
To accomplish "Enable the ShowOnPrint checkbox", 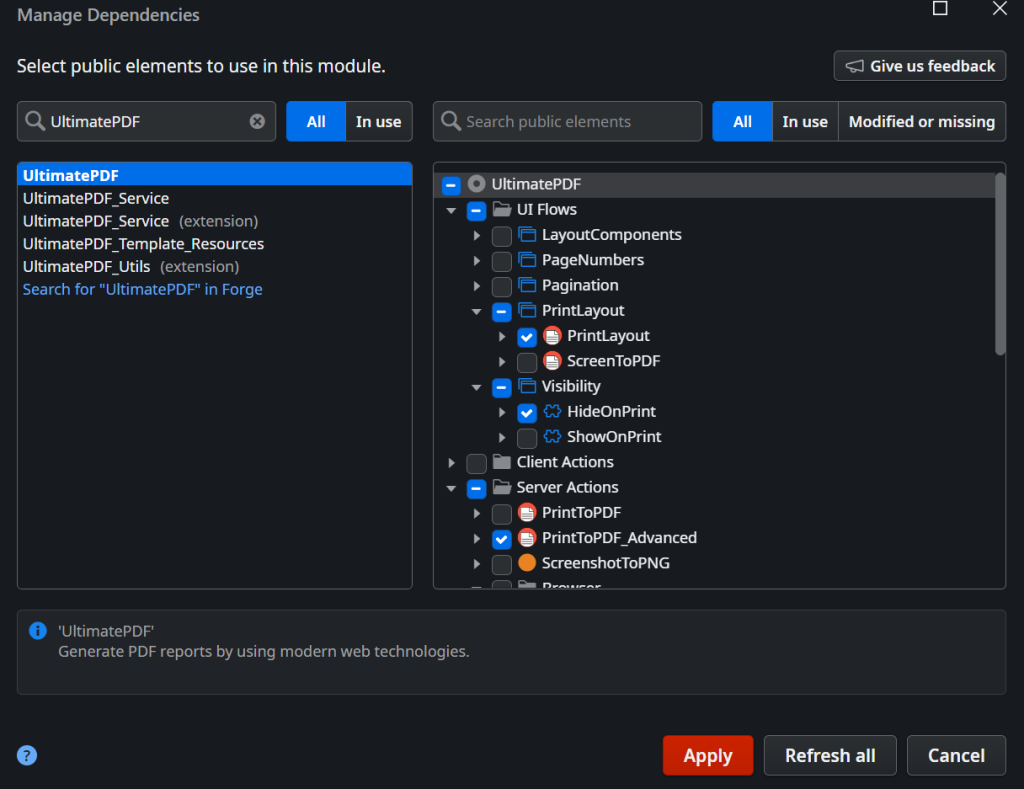I will point(527,437).
